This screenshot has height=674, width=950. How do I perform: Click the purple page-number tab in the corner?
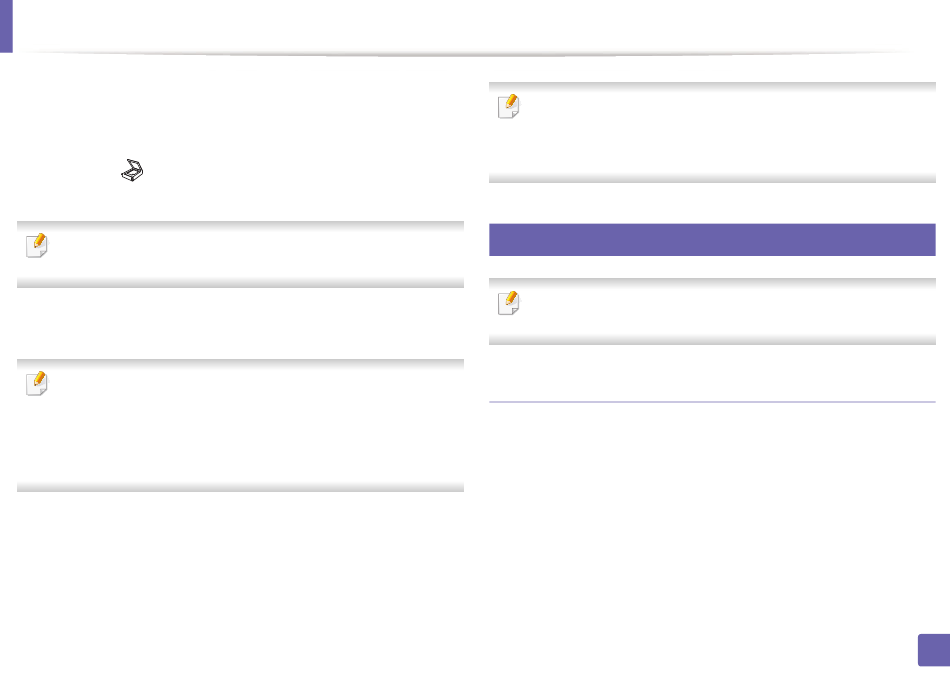pyautogui.click(x=930, y=651)
